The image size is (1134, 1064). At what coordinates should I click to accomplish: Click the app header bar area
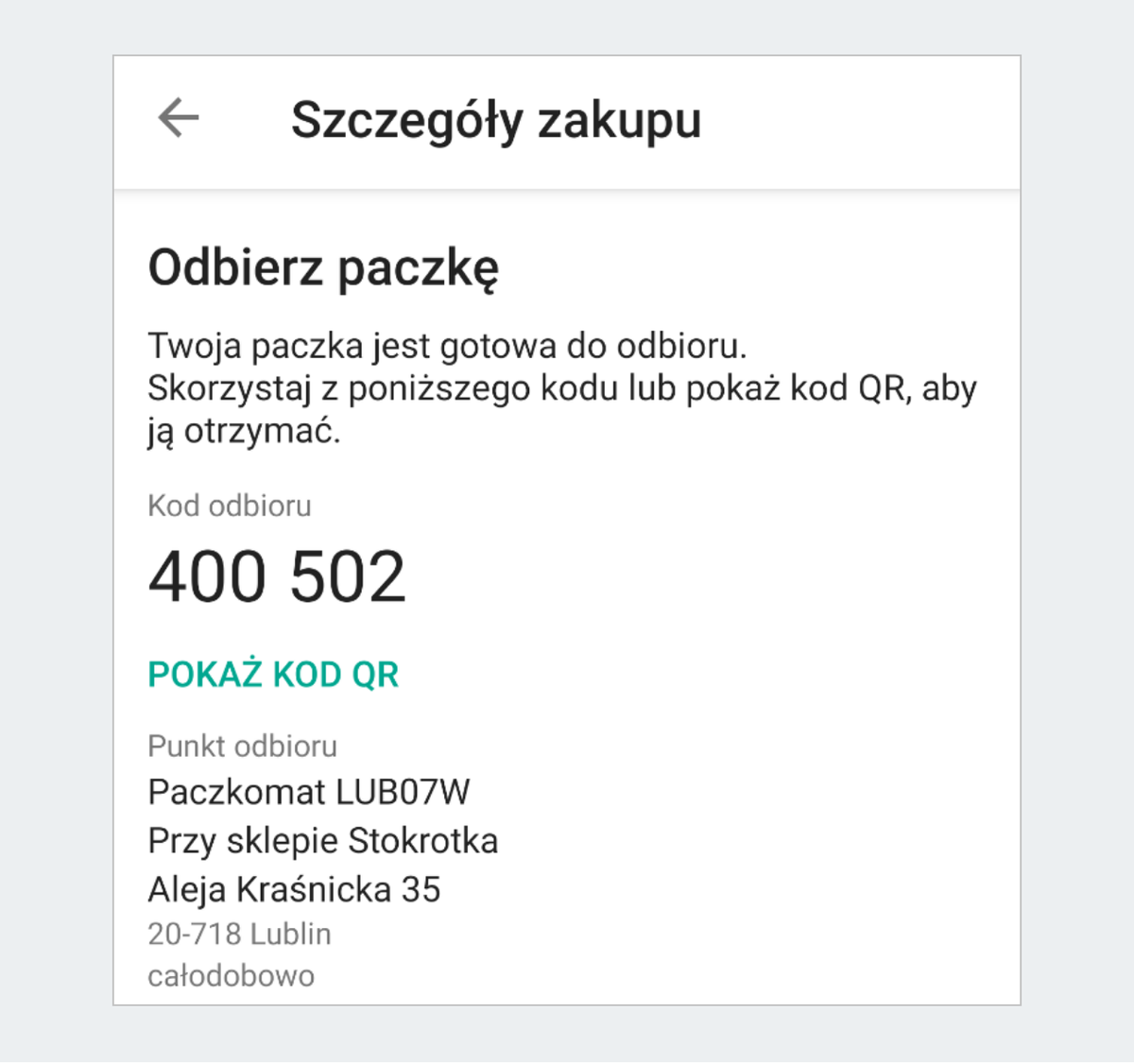pyautogui.click(x=567, y=119)
